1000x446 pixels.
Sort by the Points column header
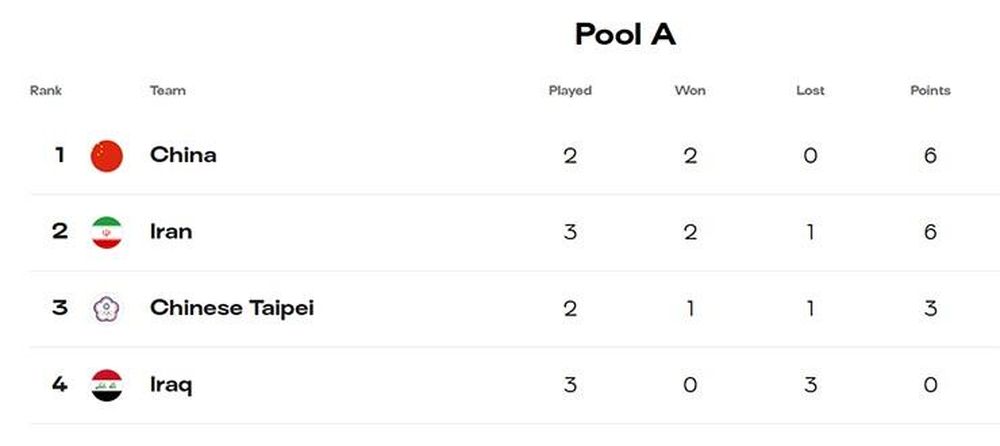[x=930, y=91]
